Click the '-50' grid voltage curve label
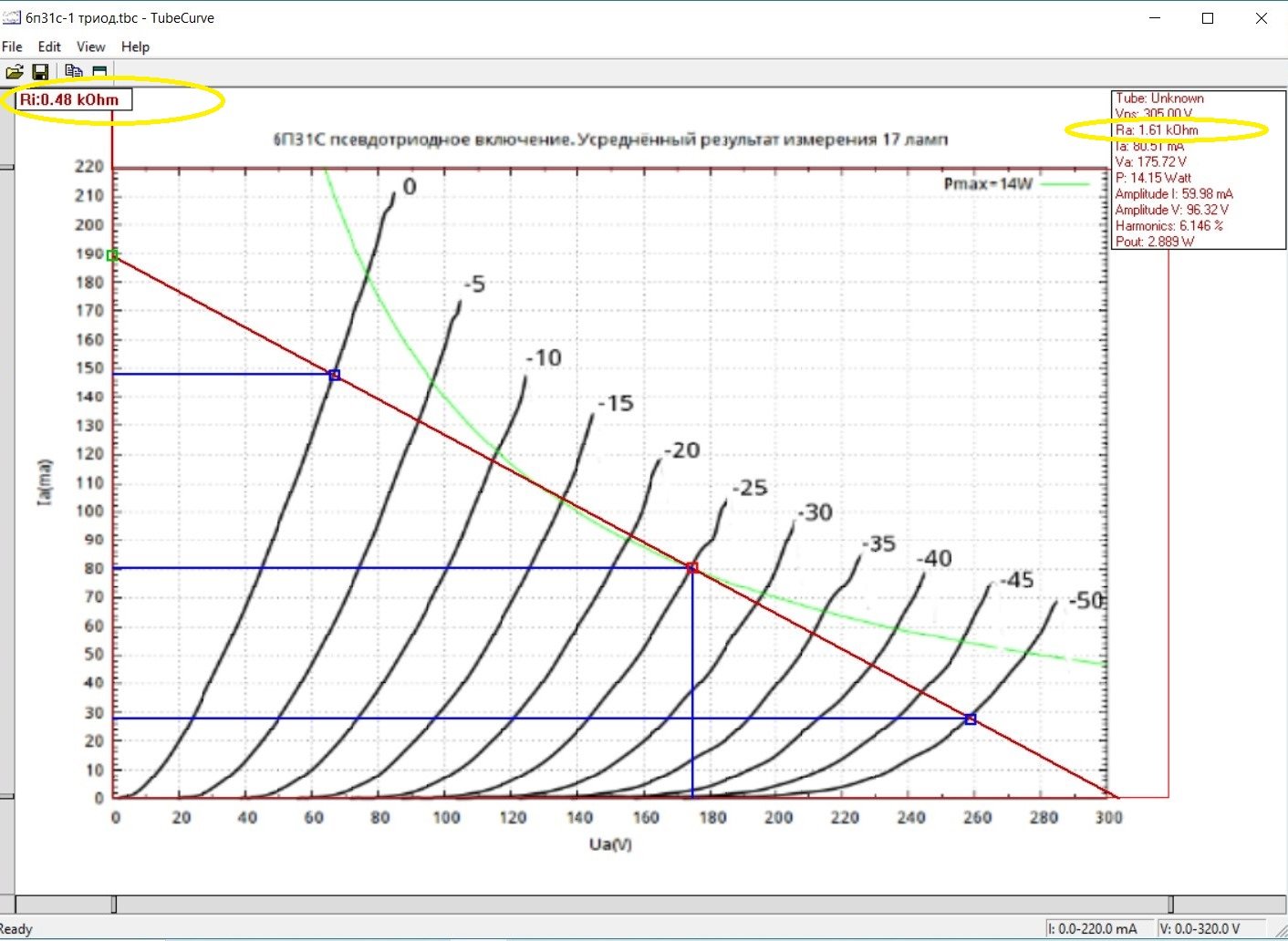Viewport: 1288px width, 941px height. point(1086,601)
